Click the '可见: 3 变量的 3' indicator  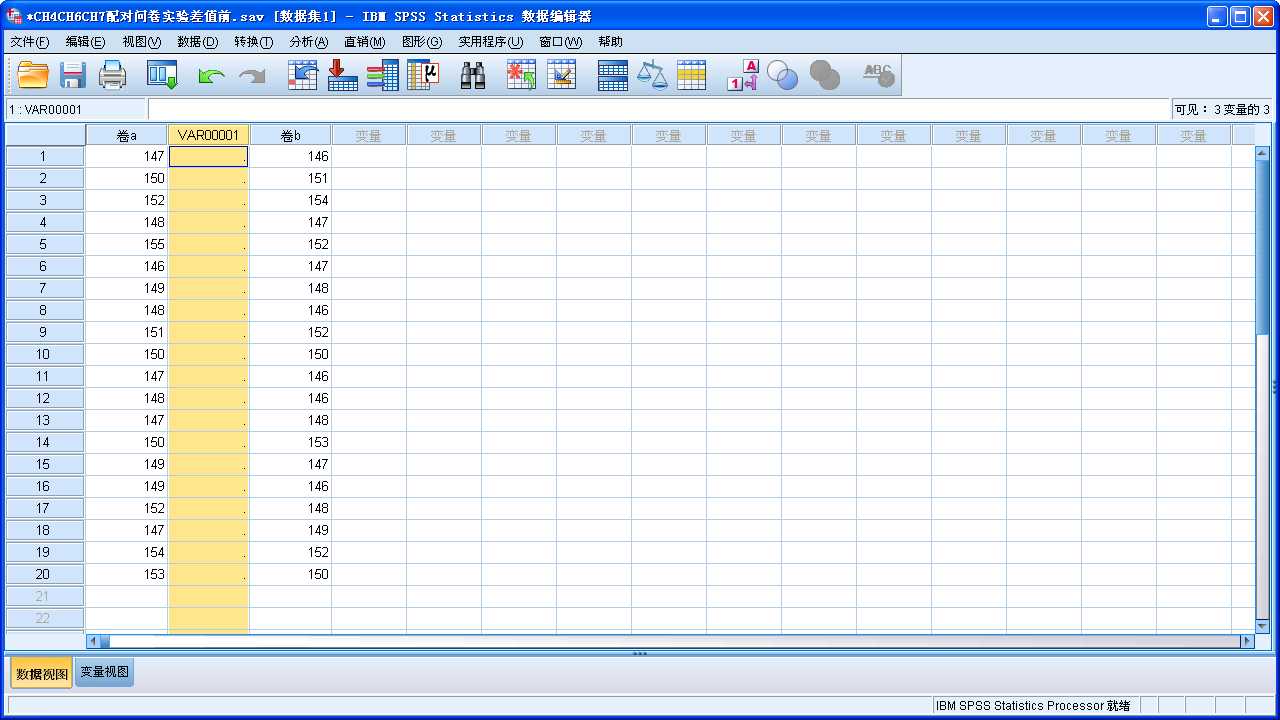pos(1223,109)
